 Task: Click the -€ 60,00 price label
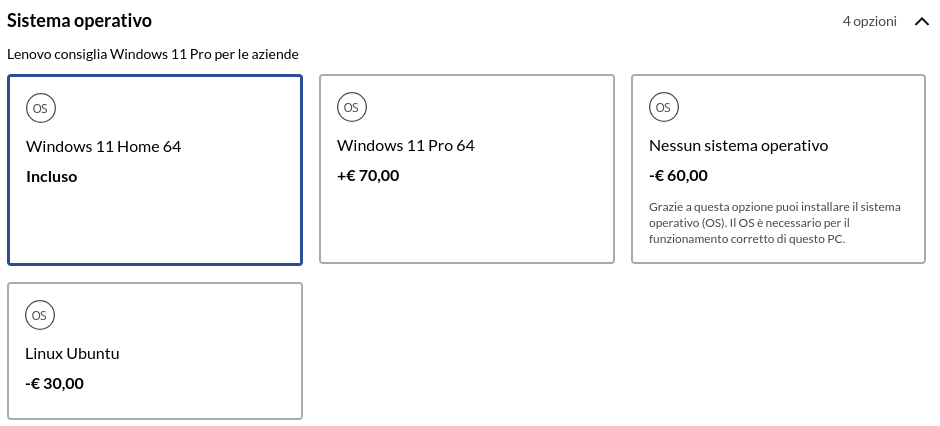678,176
